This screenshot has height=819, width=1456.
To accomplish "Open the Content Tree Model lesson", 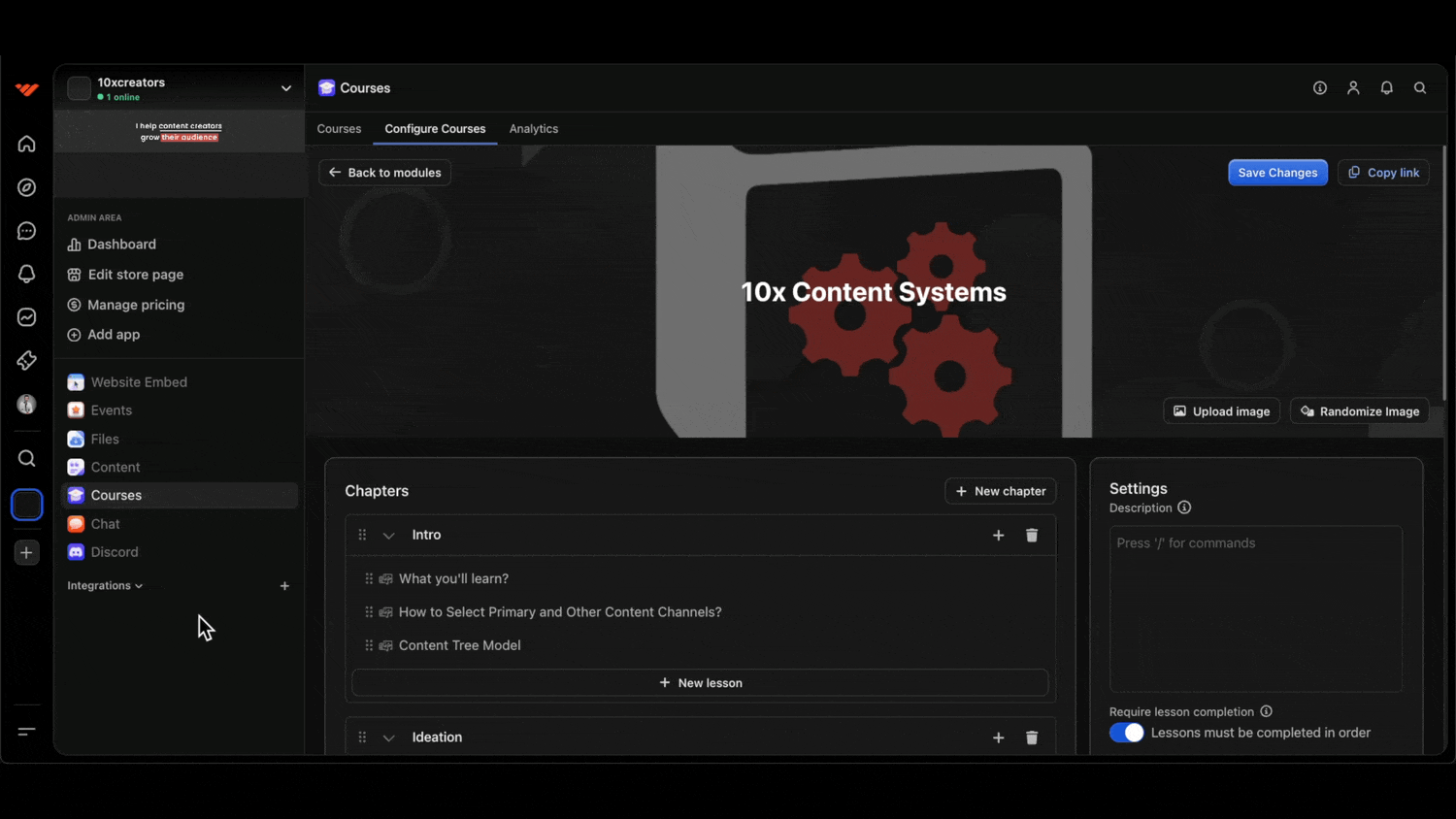I will click(459, 645).
